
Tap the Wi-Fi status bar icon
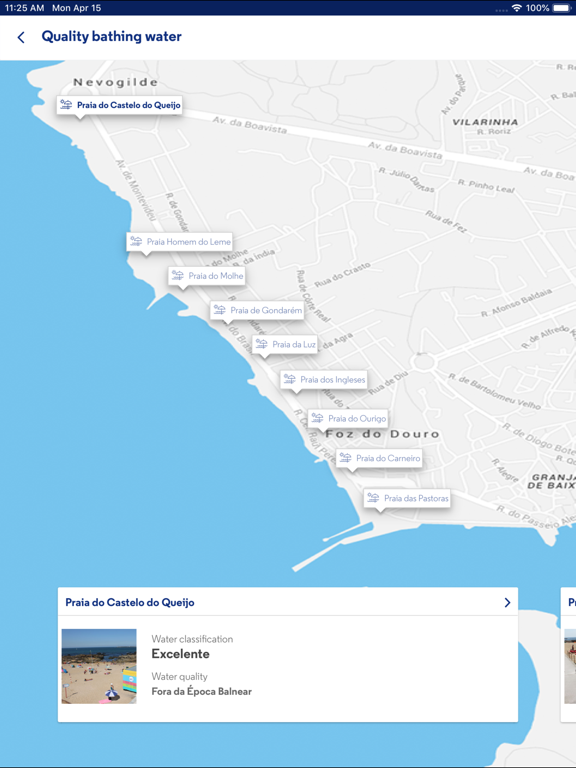pos(516,8)
